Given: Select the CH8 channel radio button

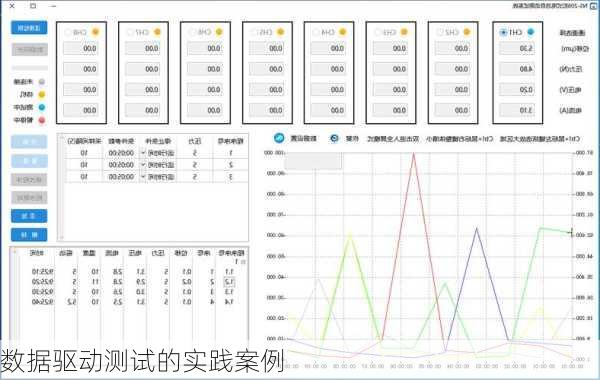Looking at the screenshot, I should click(x=68, y=32).
